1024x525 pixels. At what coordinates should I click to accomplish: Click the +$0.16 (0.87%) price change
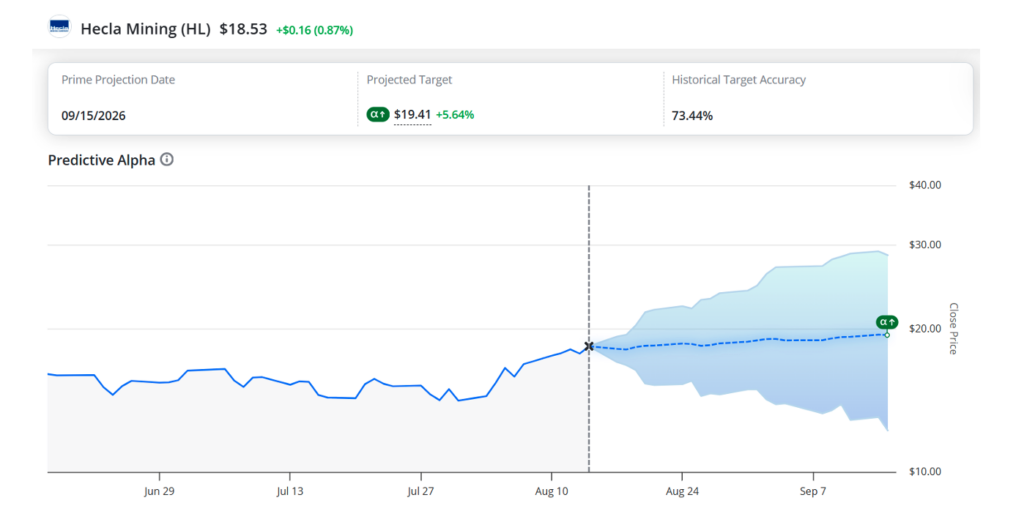click(x=315, y=30)
